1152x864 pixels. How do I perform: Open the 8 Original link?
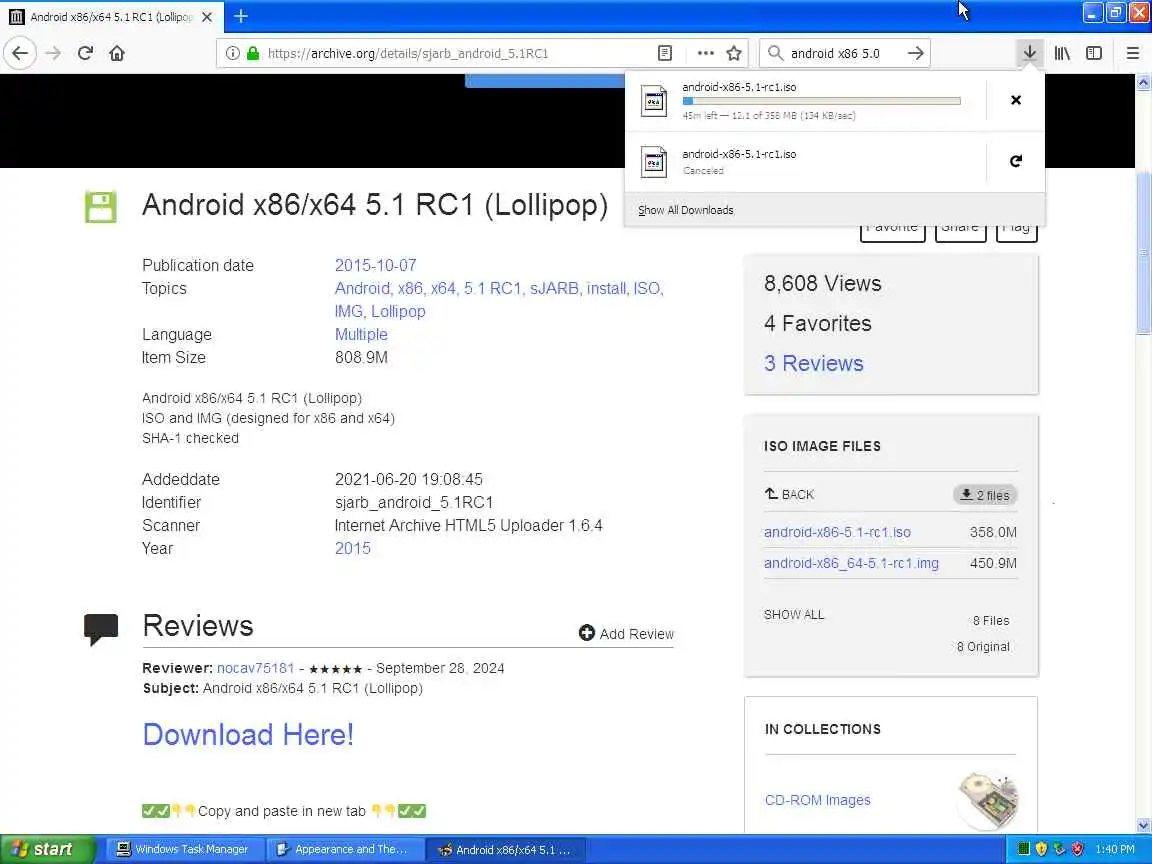click(x=983, y=647)
